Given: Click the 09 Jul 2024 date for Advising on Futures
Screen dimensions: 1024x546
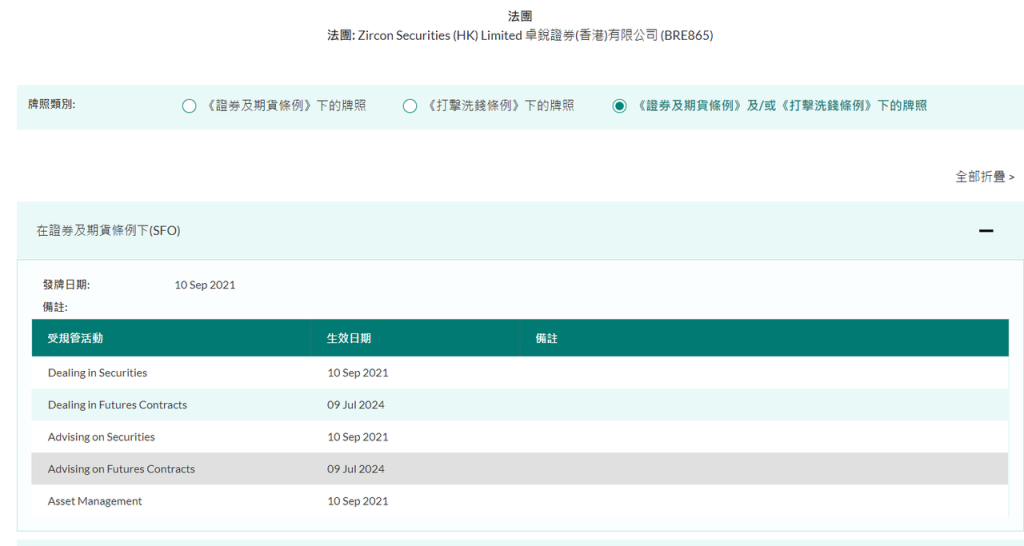Looking at the screenshot, I should pyautogui.click(x=356, y=469).
